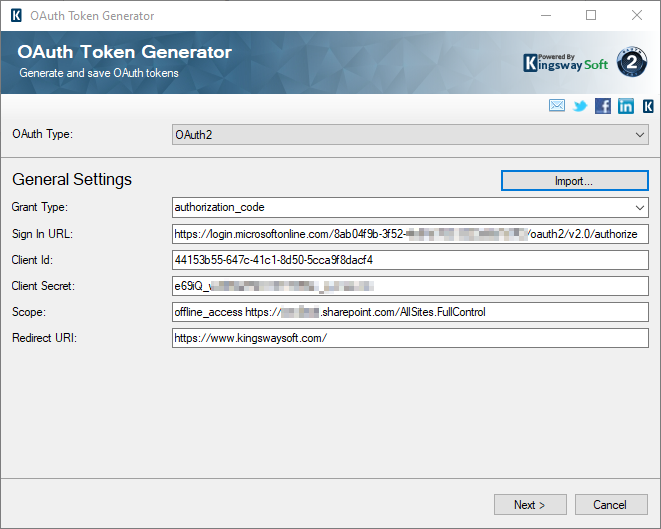Click the Facebook icon

coord(603,106)
